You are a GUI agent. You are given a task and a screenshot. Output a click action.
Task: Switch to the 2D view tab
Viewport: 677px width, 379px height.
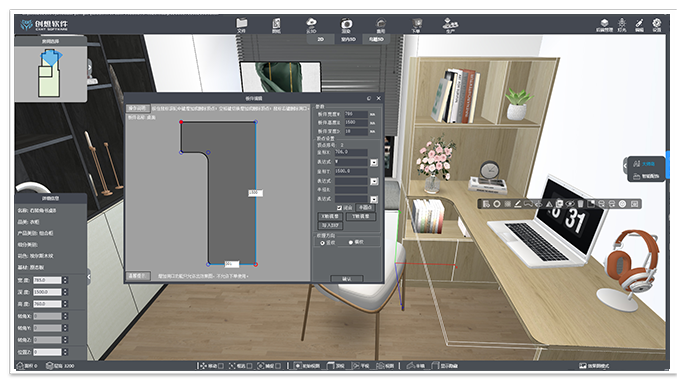[320, 39]
